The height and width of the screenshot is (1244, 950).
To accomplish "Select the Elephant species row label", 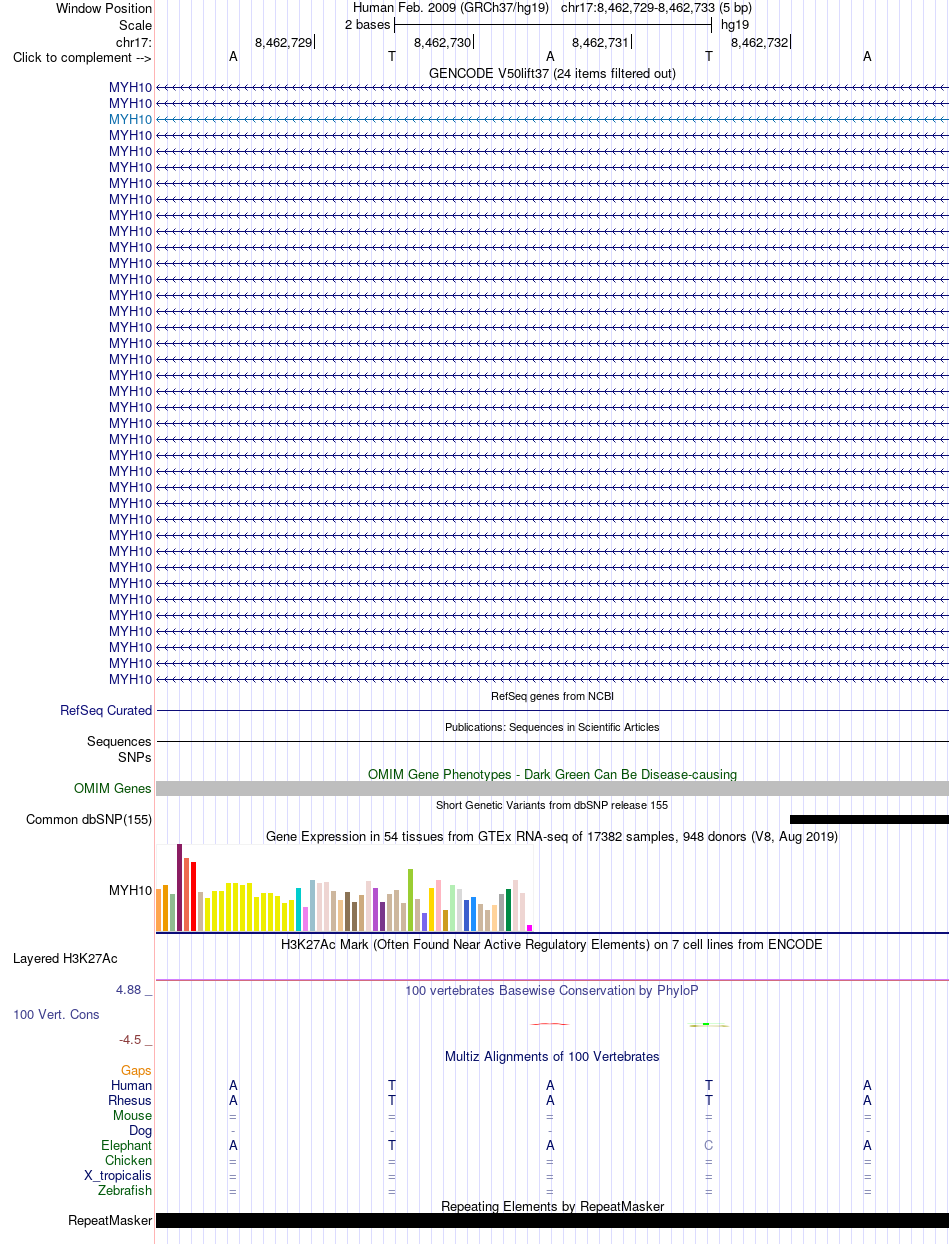I will pos(127,1146).
